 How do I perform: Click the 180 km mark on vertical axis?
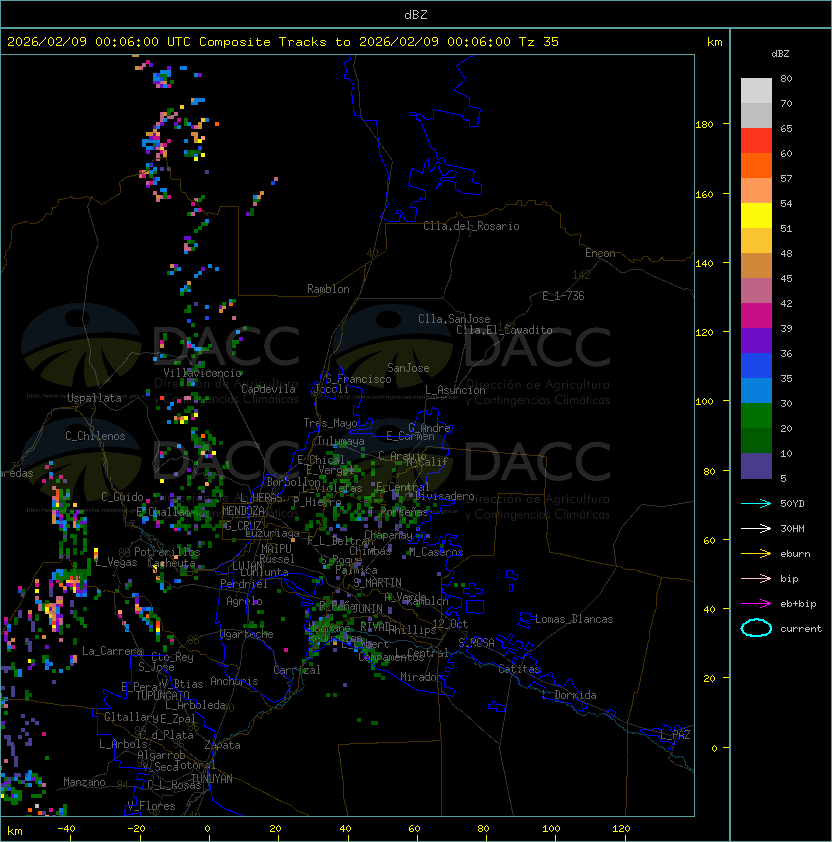point(704,125)
